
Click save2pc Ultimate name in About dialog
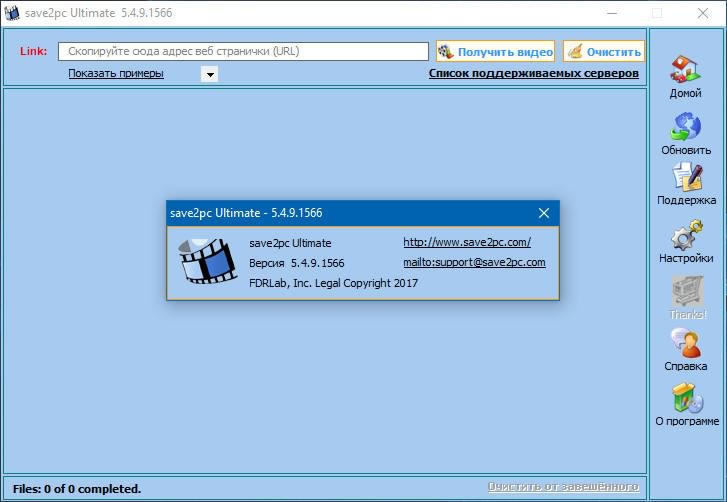click(x=290, y=243)
